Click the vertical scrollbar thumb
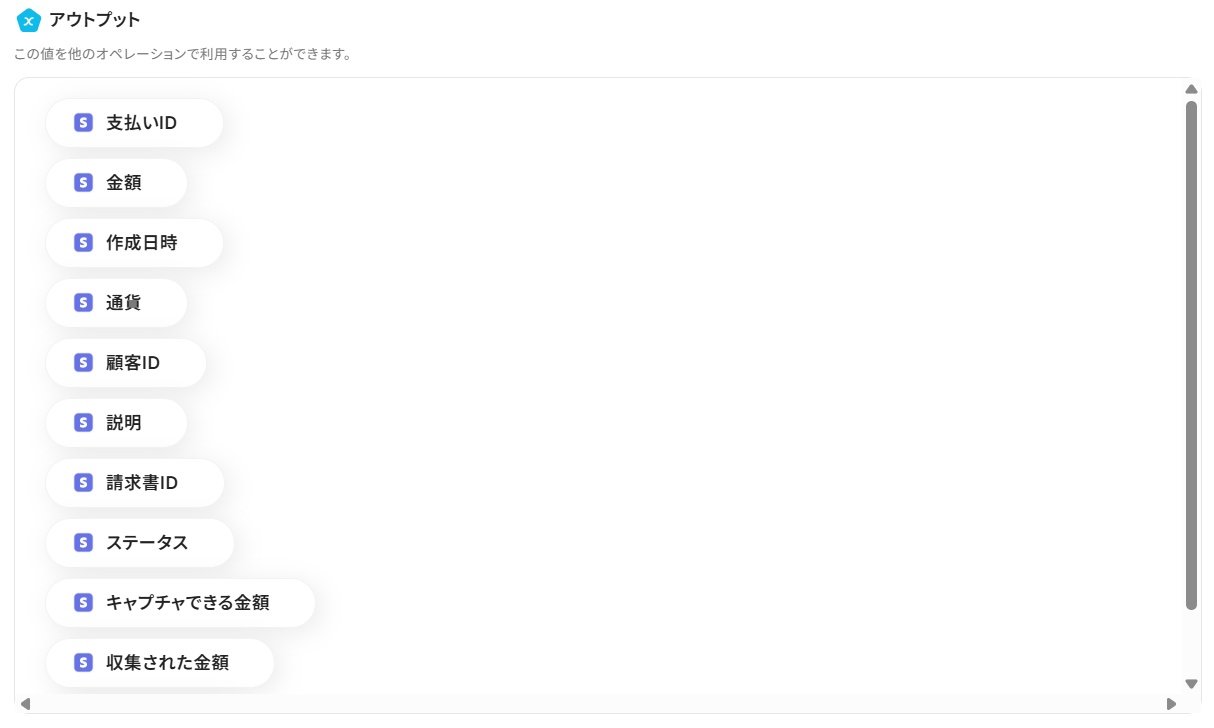This screenshot has width=1214, height=728. click(x=1191, y=355)
